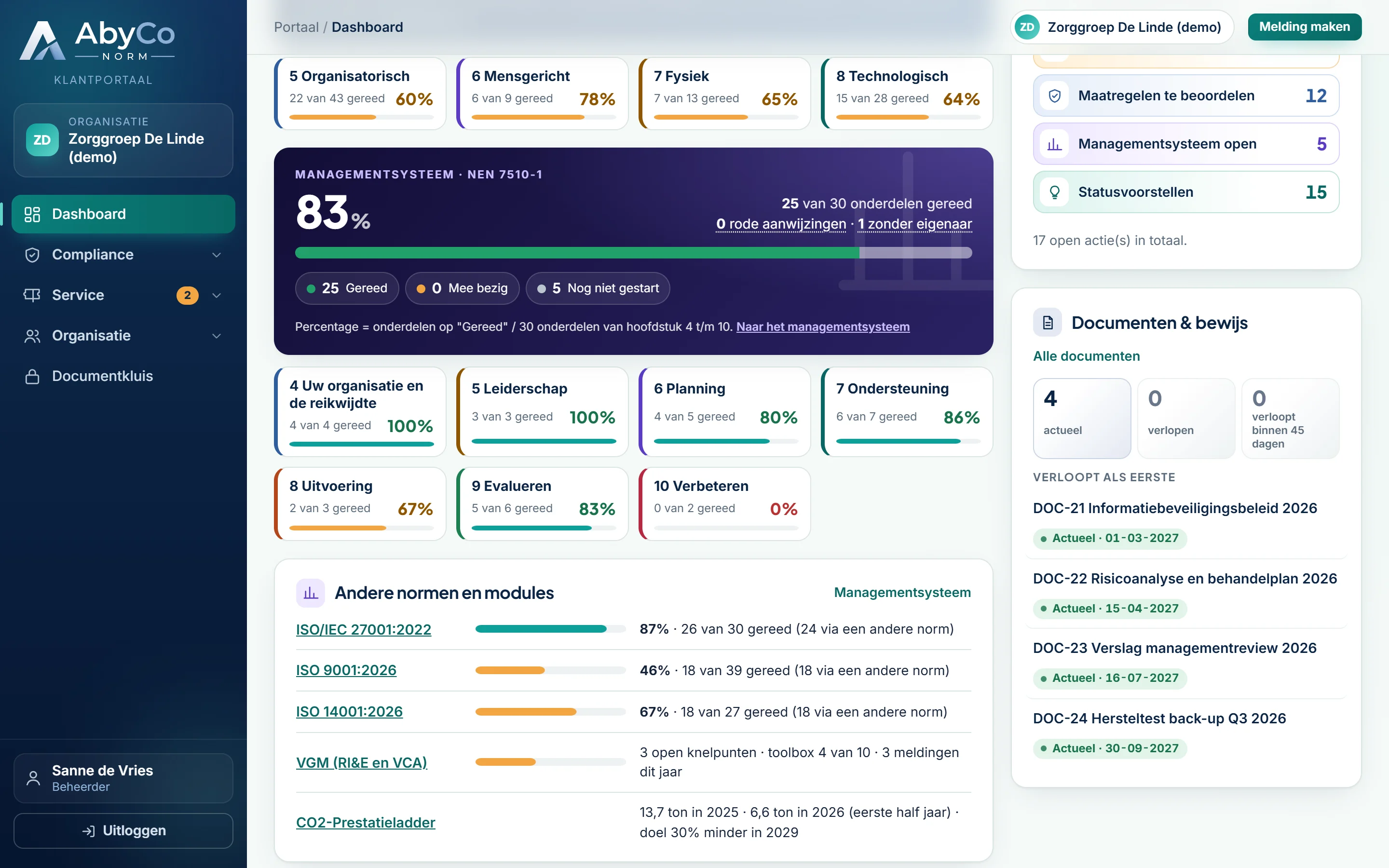Viewport: 1389px width, 868px height.
Task: Click the Uitloggen button
Action: [x=123, y=831]
